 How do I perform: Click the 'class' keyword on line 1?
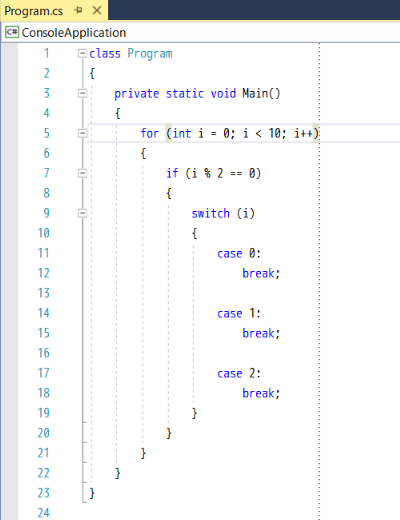[105, 53]
